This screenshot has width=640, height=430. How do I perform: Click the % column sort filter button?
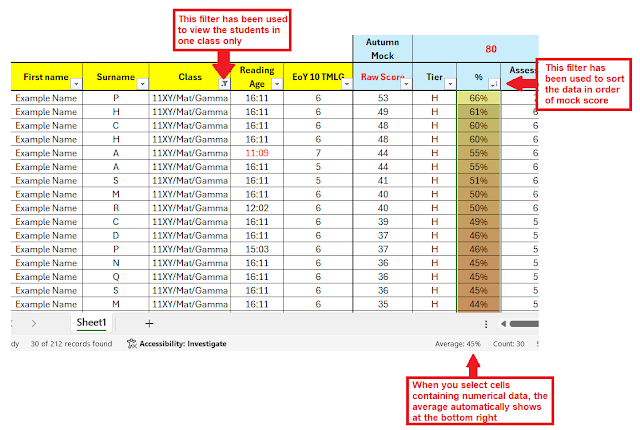(493, 85)
